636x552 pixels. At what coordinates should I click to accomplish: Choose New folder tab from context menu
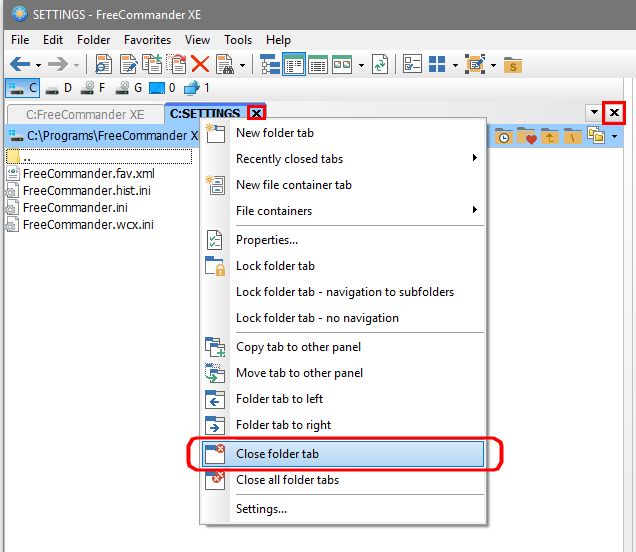coord(343,133)
